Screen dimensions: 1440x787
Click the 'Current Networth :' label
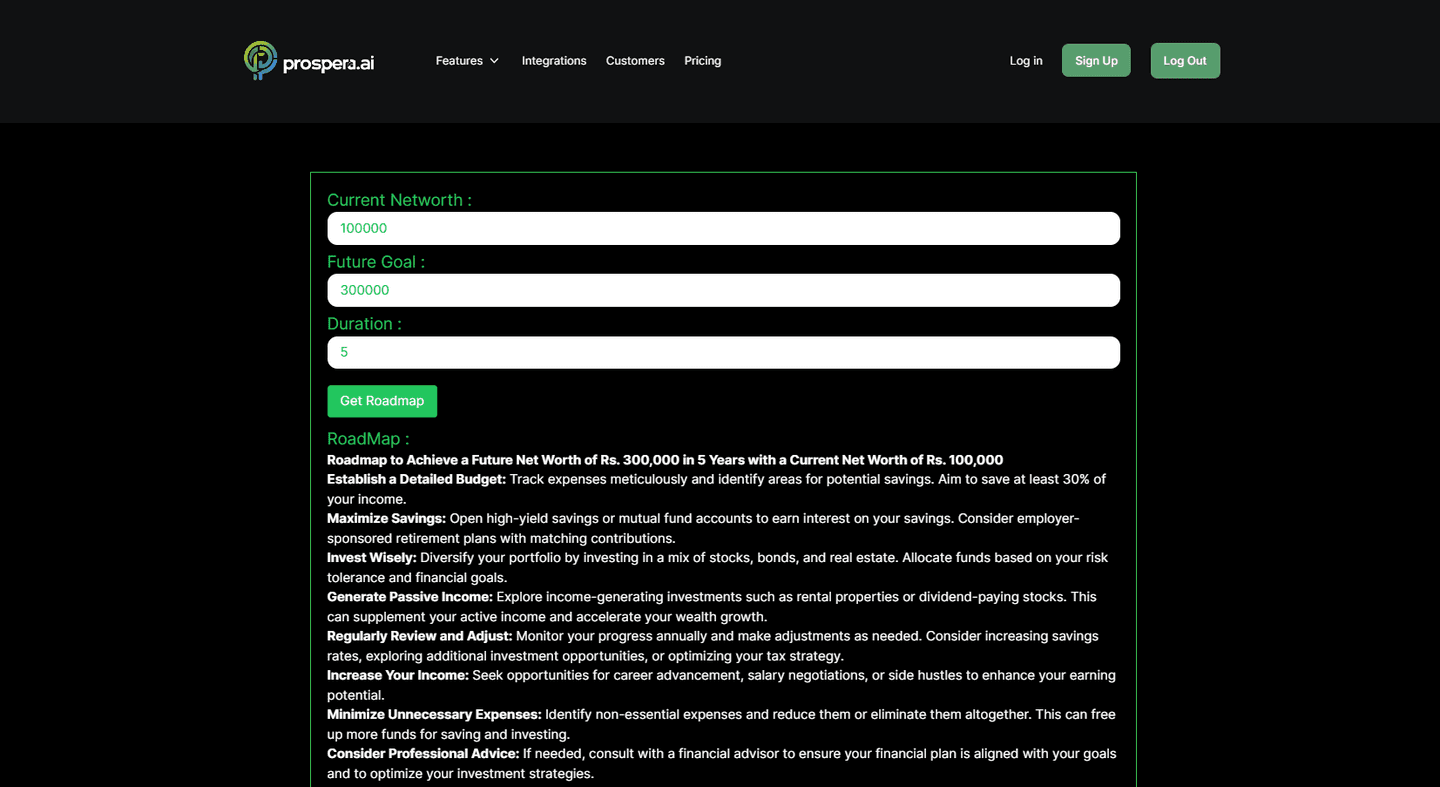[x=399, y=200]
